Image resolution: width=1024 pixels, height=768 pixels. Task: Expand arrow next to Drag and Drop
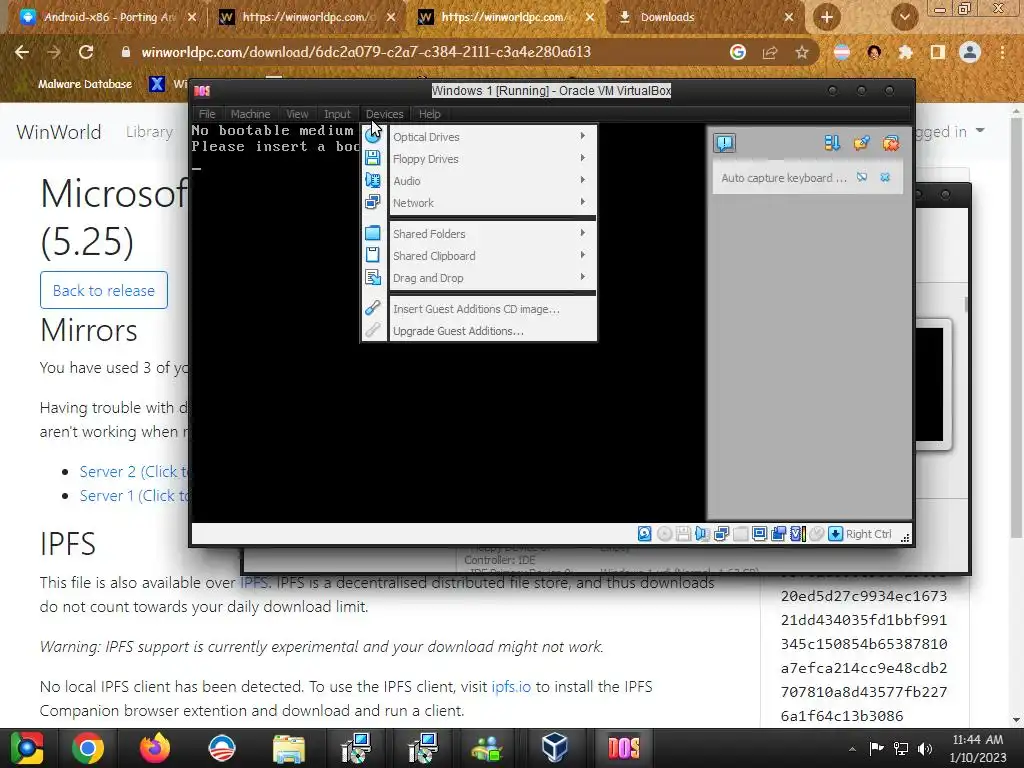(x=583, y=277)
